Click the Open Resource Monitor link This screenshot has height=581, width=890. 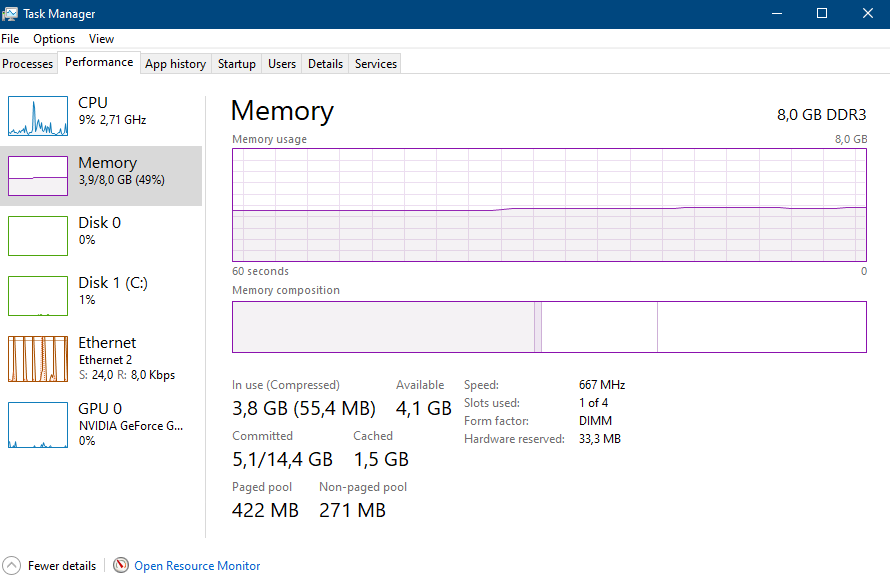(197, 566)
